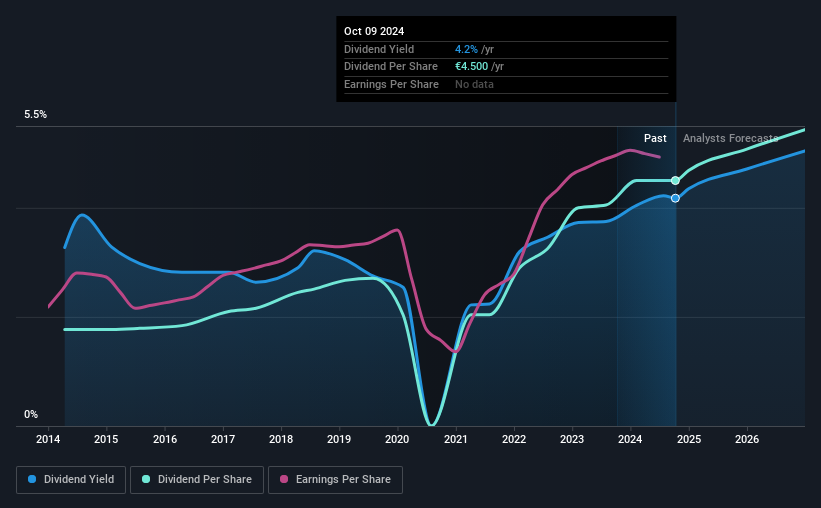Click the 2025 x-axis label

689,439
